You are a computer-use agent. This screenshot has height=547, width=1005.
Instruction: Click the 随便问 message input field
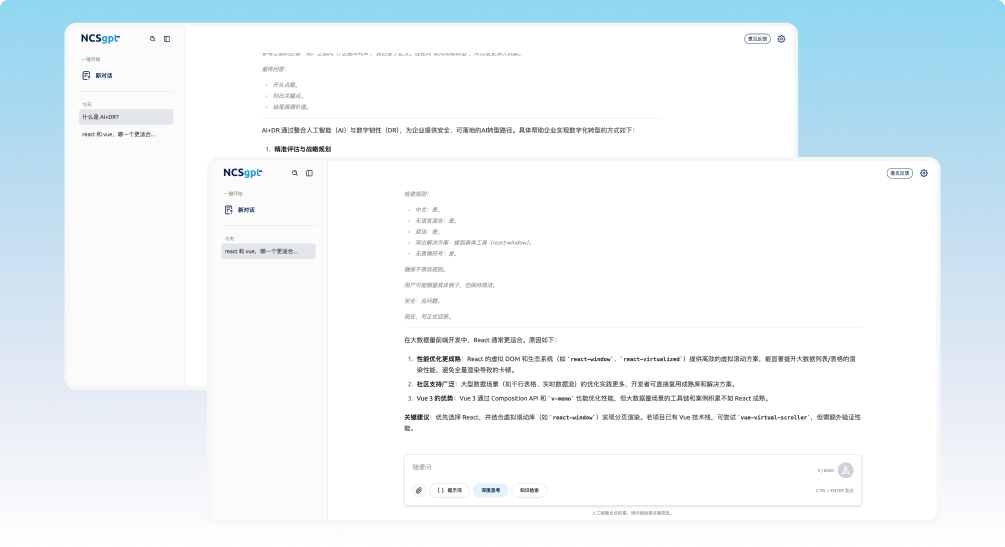[600, 467]
